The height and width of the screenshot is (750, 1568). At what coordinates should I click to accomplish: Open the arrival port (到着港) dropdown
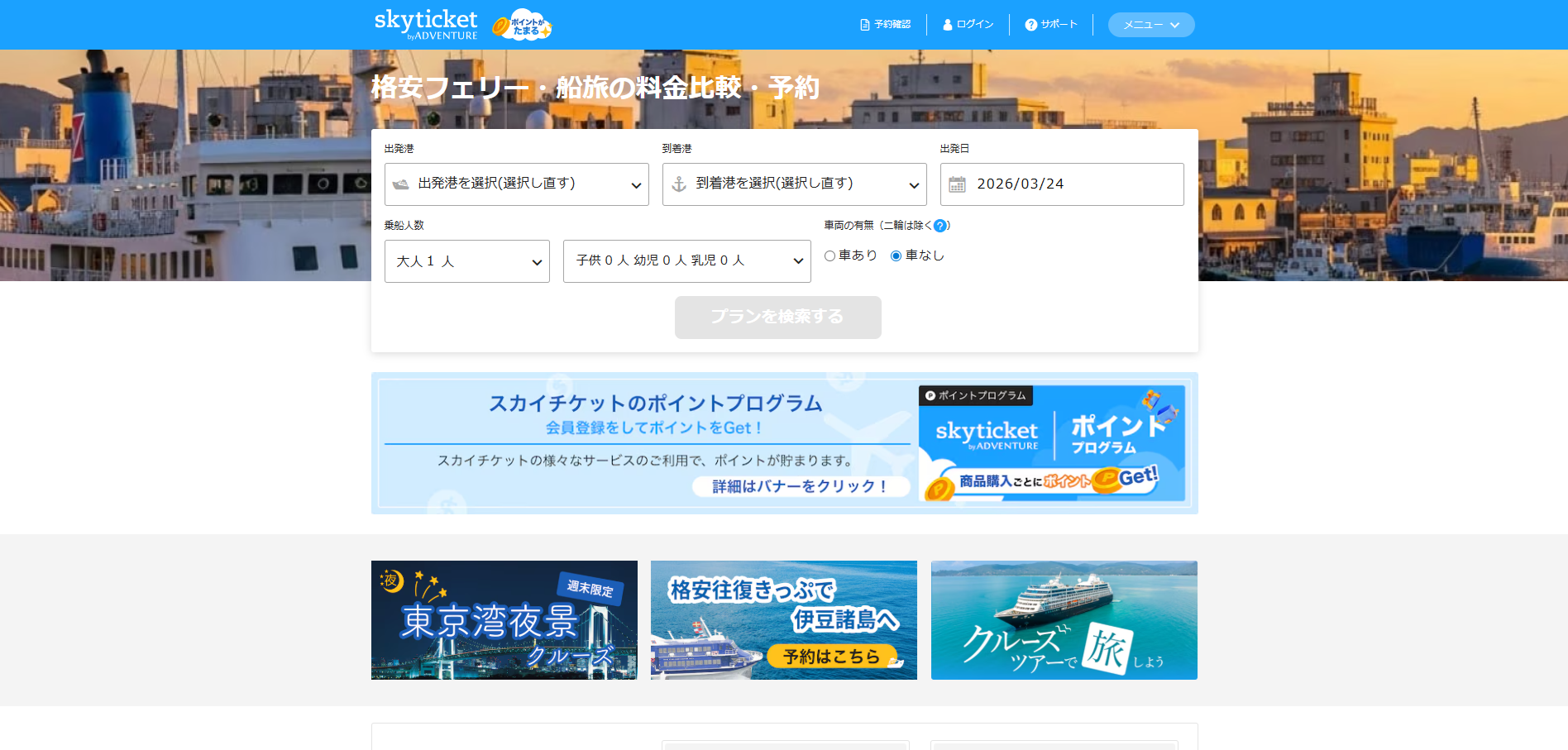point(794,184)
